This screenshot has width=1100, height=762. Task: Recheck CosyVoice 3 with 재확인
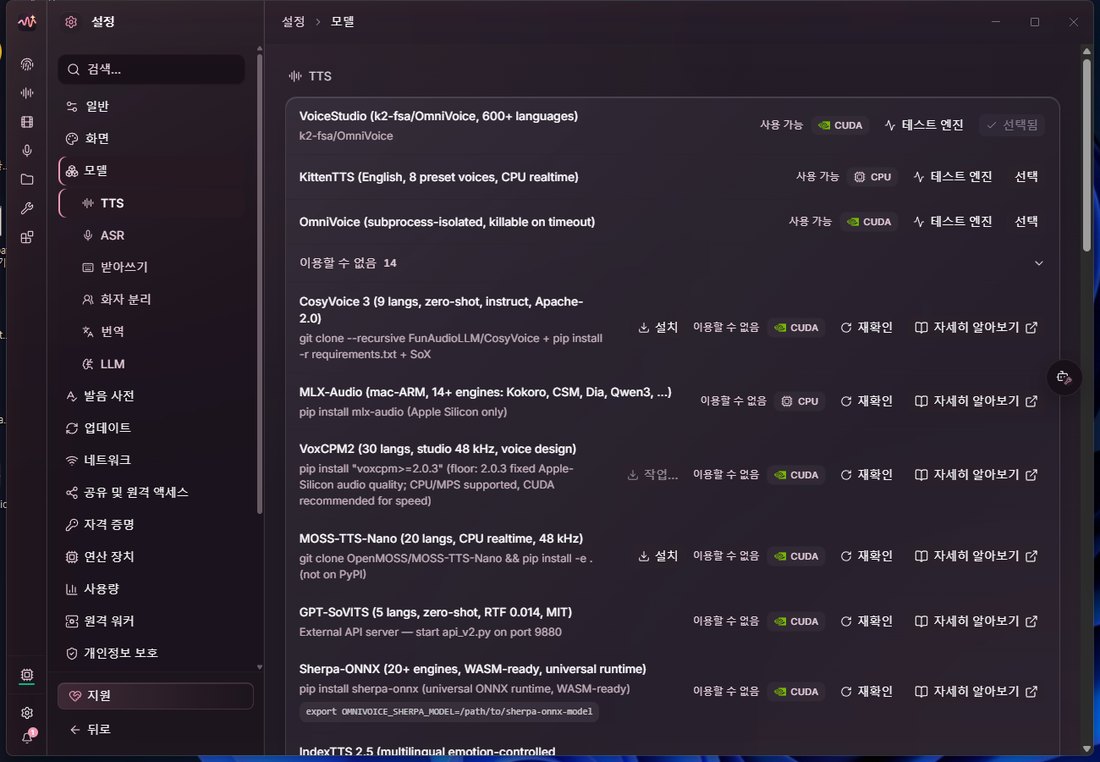click(866, 328)
